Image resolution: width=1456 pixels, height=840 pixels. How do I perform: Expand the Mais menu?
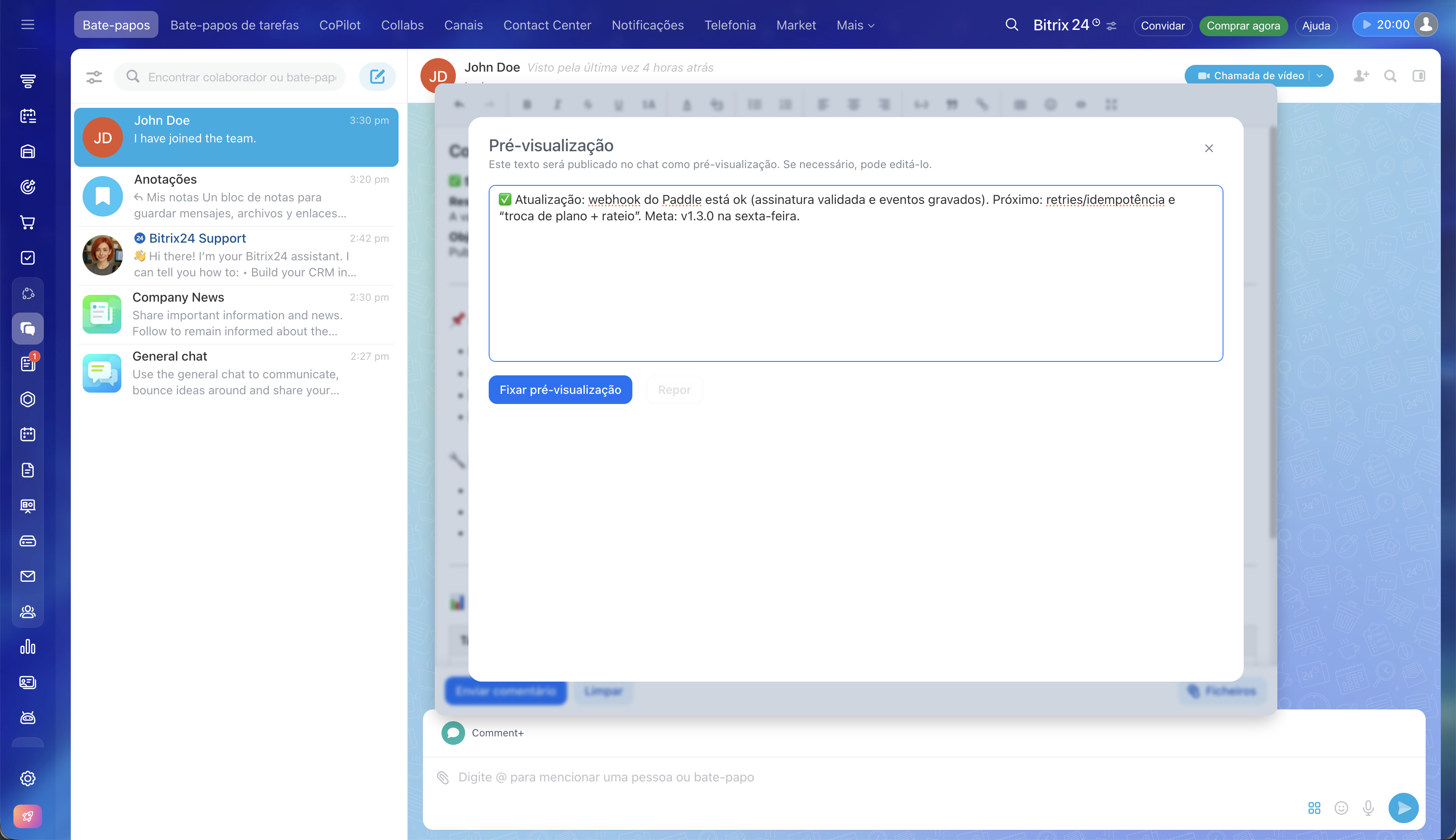click(x=855, y=25)
